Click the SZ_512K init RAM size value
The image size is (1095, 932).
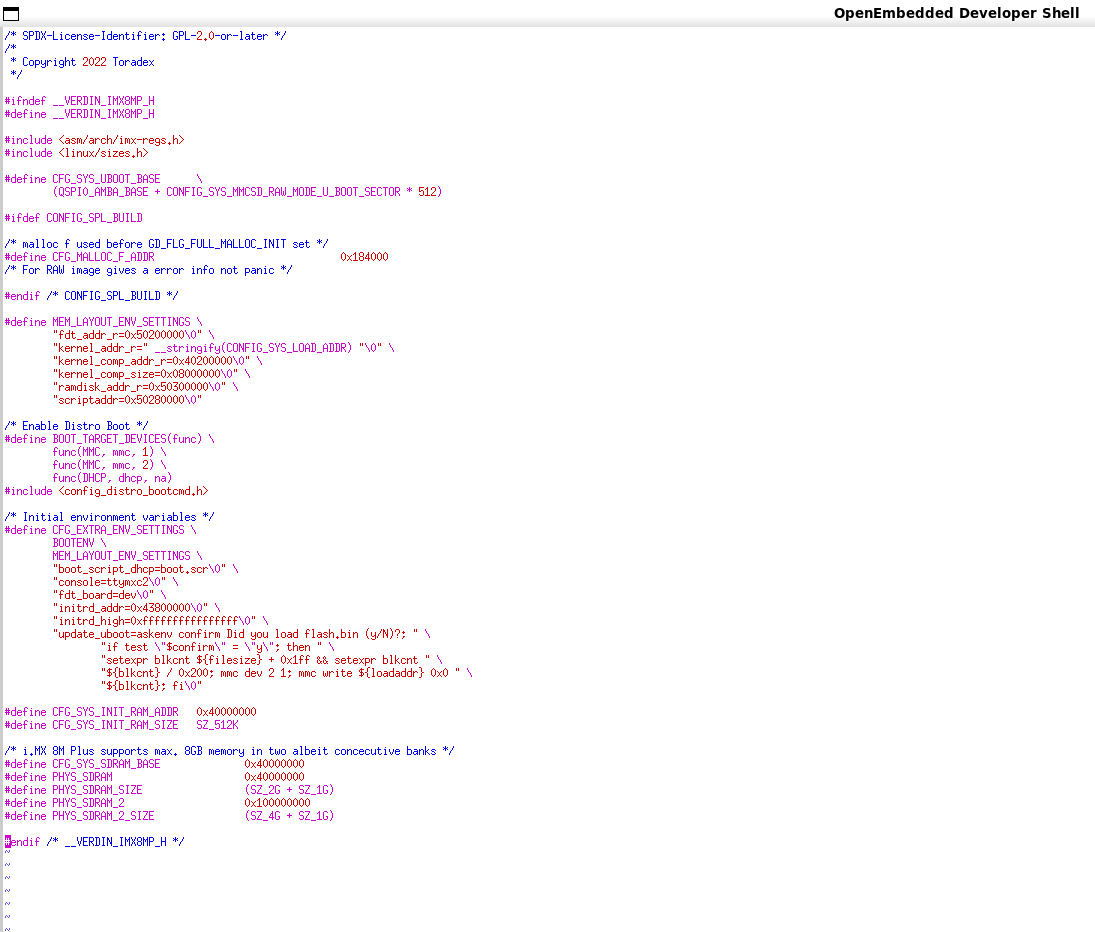217,725
